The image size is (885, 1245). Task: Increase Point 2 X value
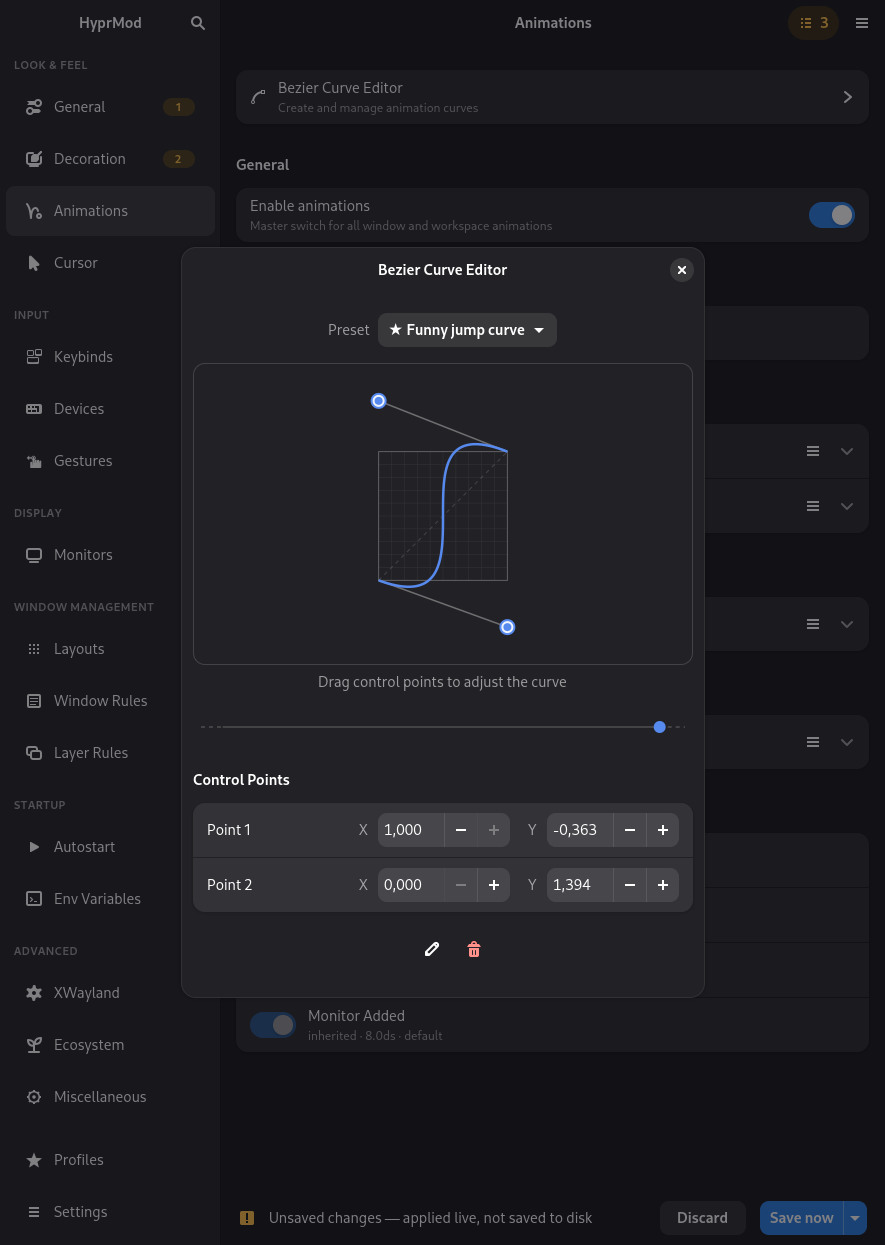(494, 885)
